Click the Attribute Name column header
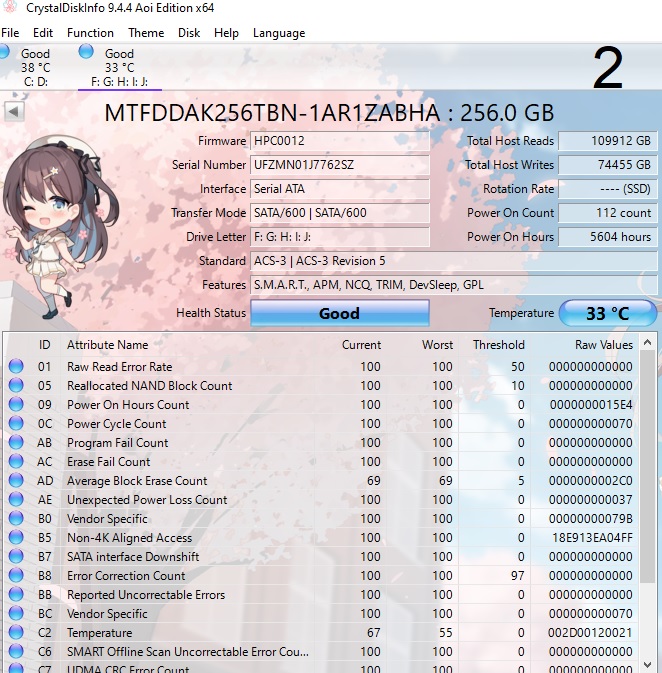The width and height of the screenshot is (662, 673). 107,345
